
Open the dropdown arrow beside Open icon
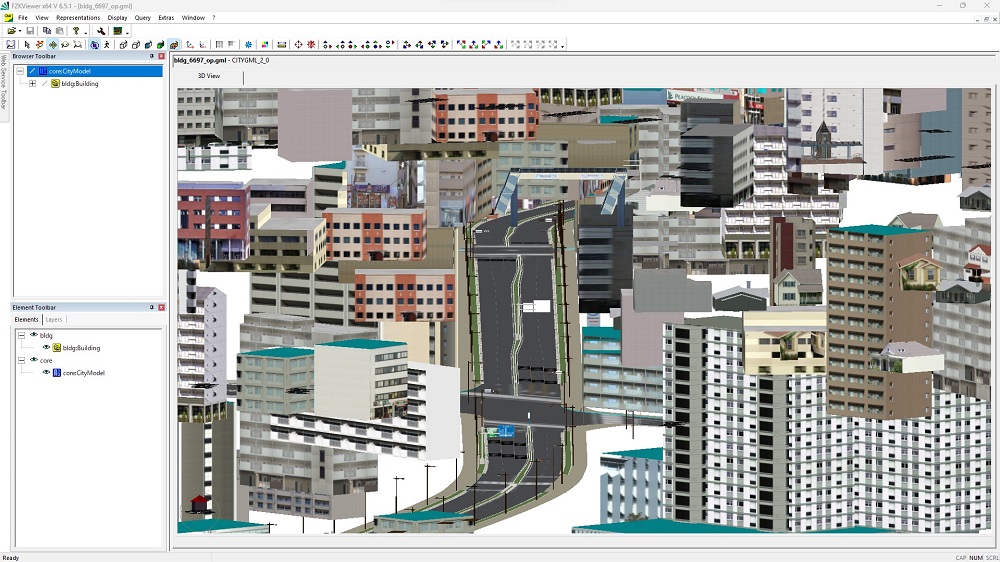[x=20, y=31]
